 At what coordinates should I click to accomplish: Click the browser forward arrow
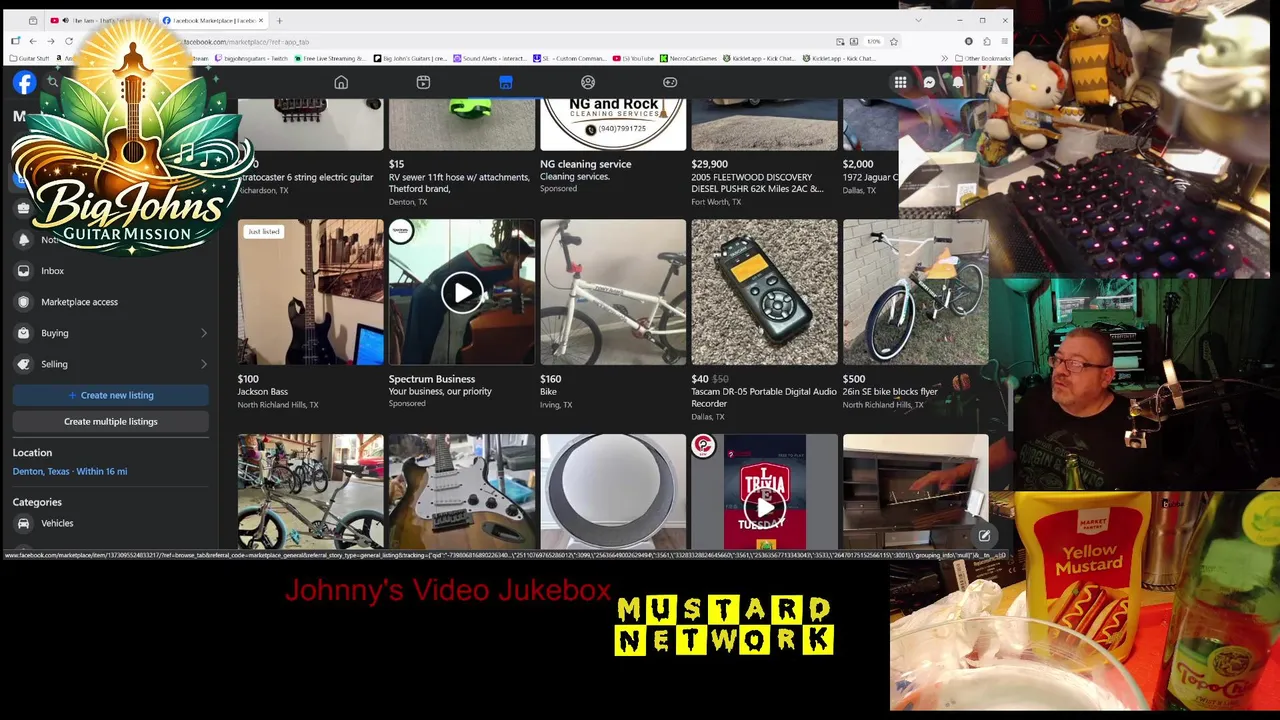point(50,41)
